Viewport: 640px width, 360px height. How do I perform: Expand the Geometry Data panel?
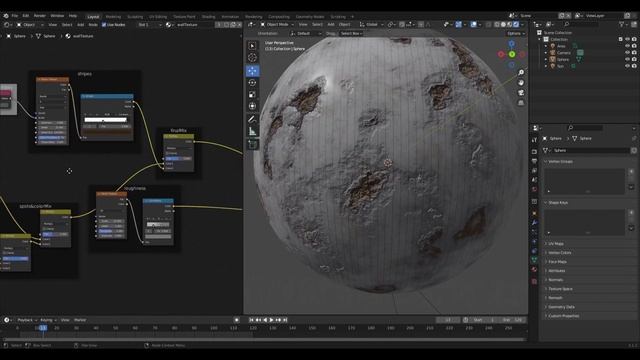[x=561, y=307]
